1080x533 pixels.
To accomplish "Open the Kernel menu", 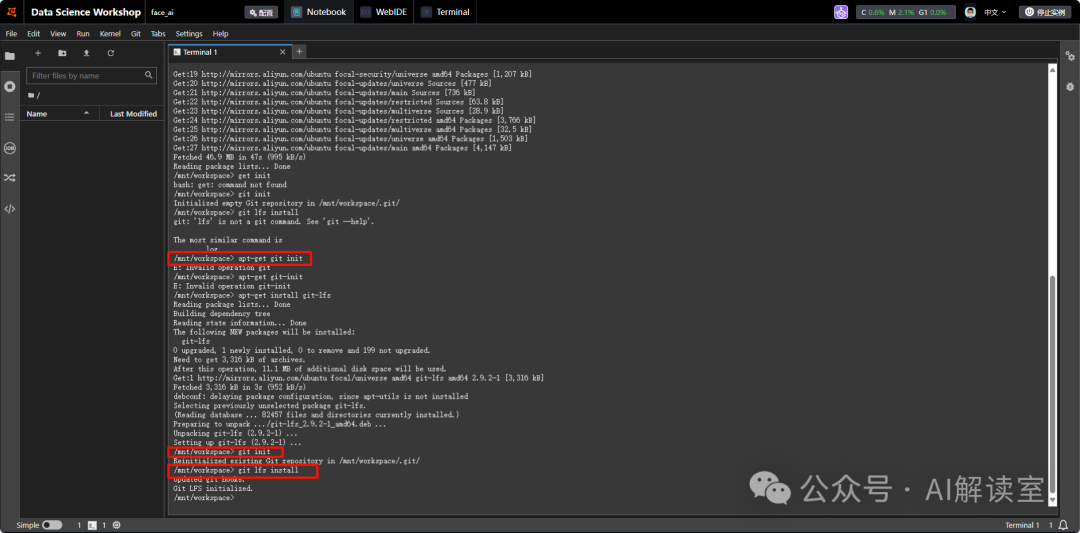I will point(110,33).
